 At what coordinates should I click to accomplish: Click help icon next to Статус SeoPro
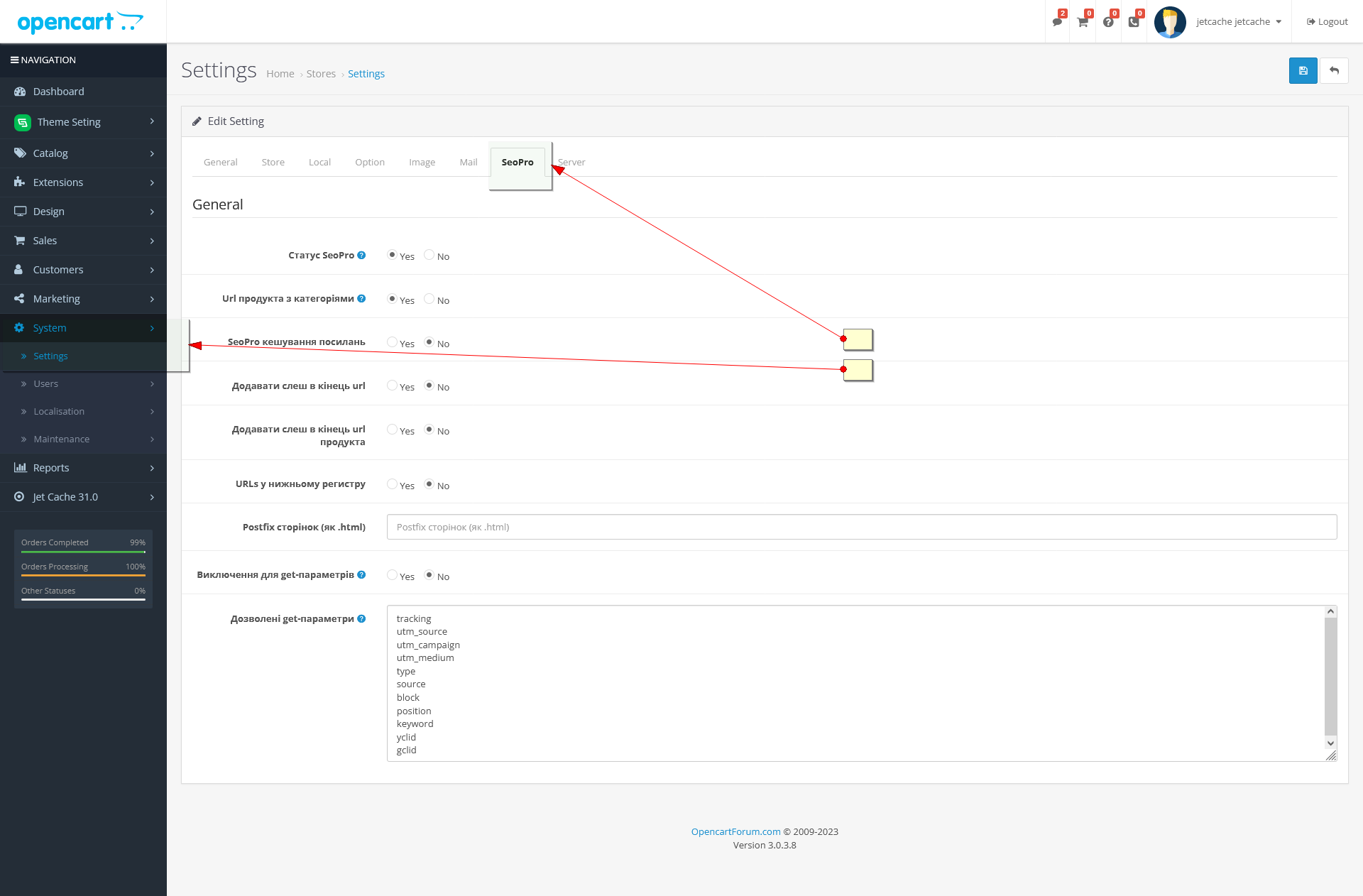coord(361,256)
